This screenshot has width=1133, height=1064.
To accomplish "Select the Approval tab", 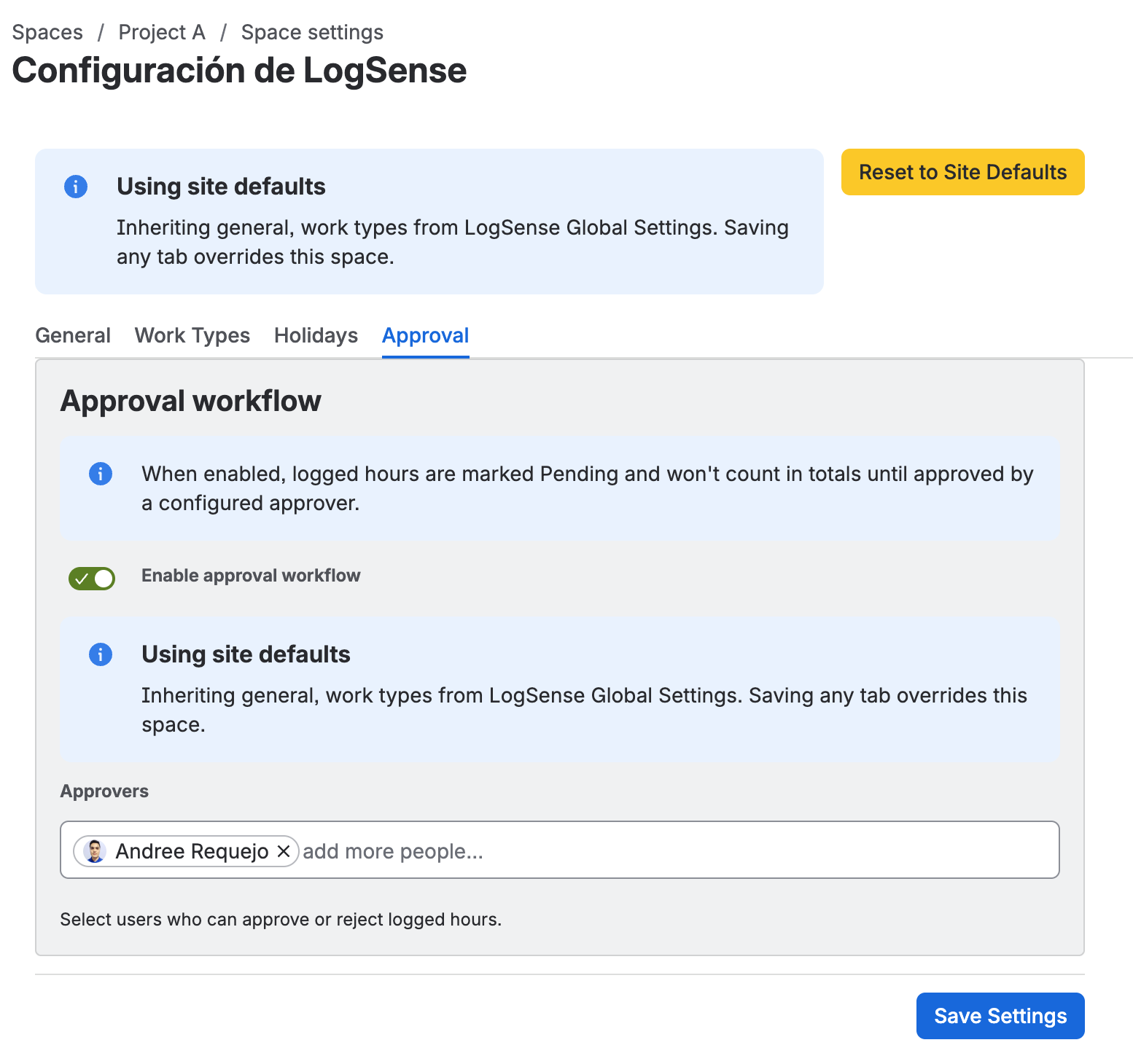I will coord(426,335).
